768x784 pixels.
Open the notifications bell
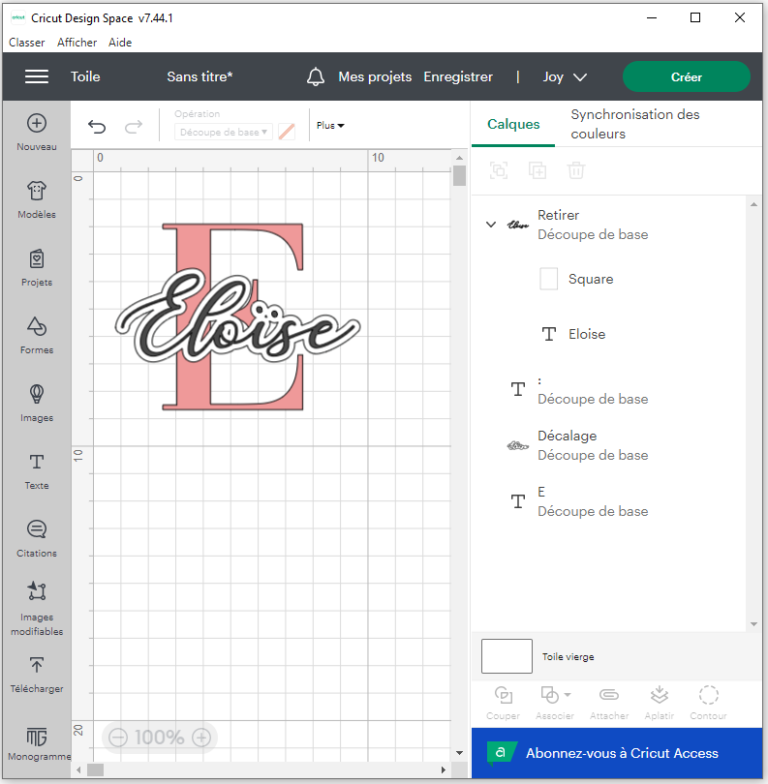(316, 77)
